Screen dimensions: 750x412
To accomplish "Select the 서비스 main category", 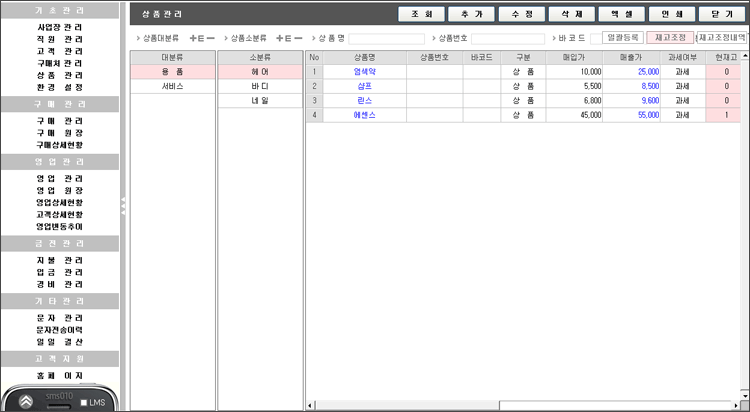I will click(172, 87).
